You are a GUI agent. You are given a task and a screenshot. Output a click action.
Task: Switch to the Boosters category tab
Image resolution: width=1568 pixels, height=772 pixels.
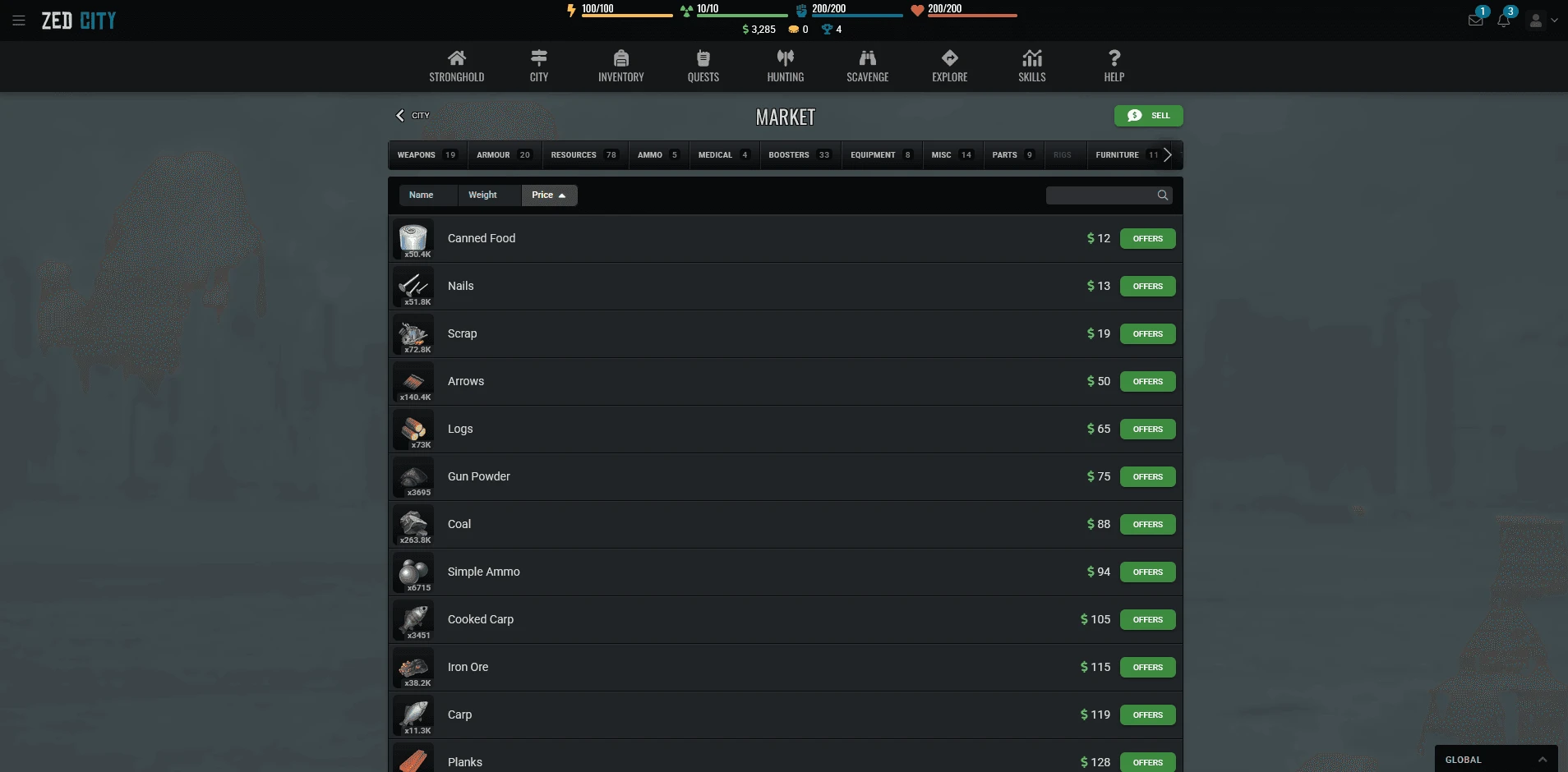click(x=799, y=155)
